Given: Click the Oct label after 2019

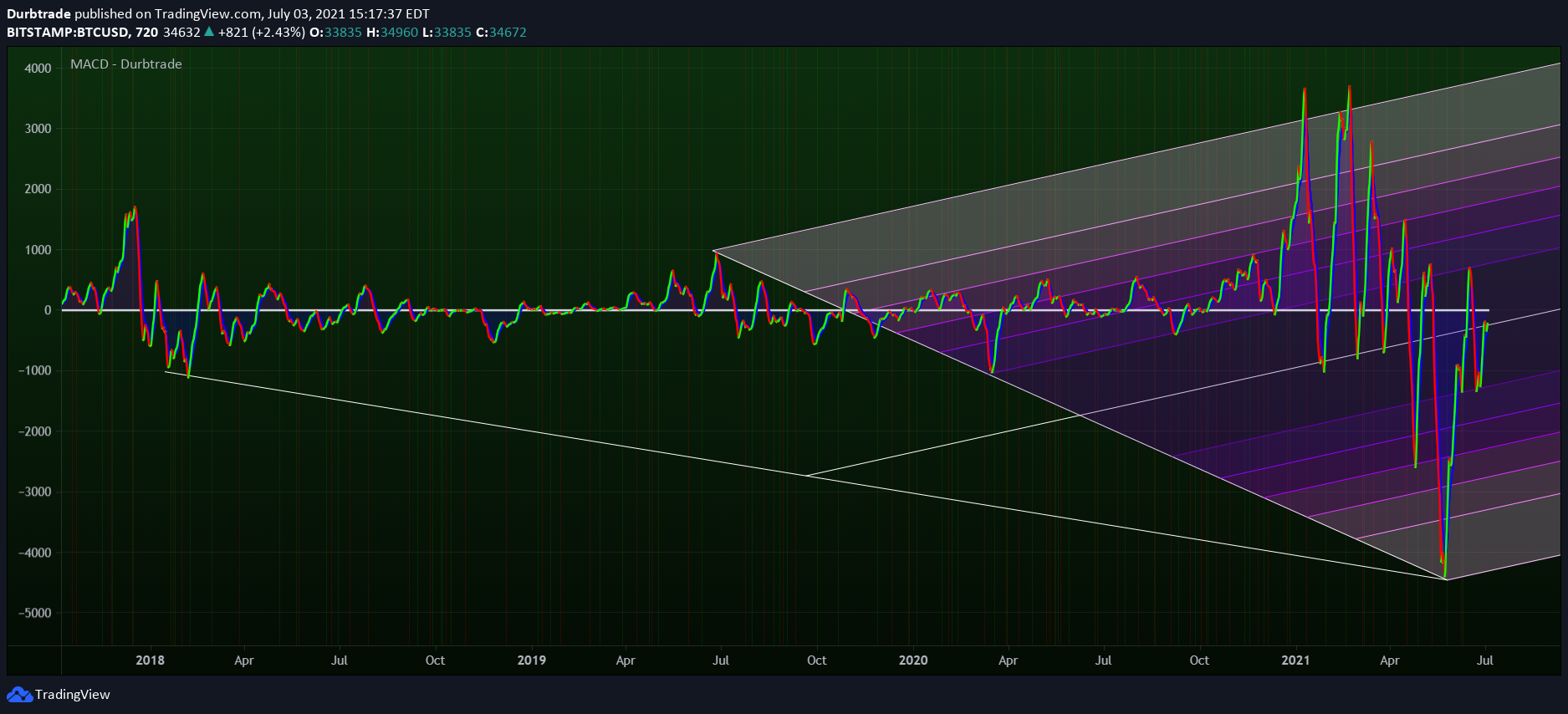Looking at the screenshot, I should 816,660.
